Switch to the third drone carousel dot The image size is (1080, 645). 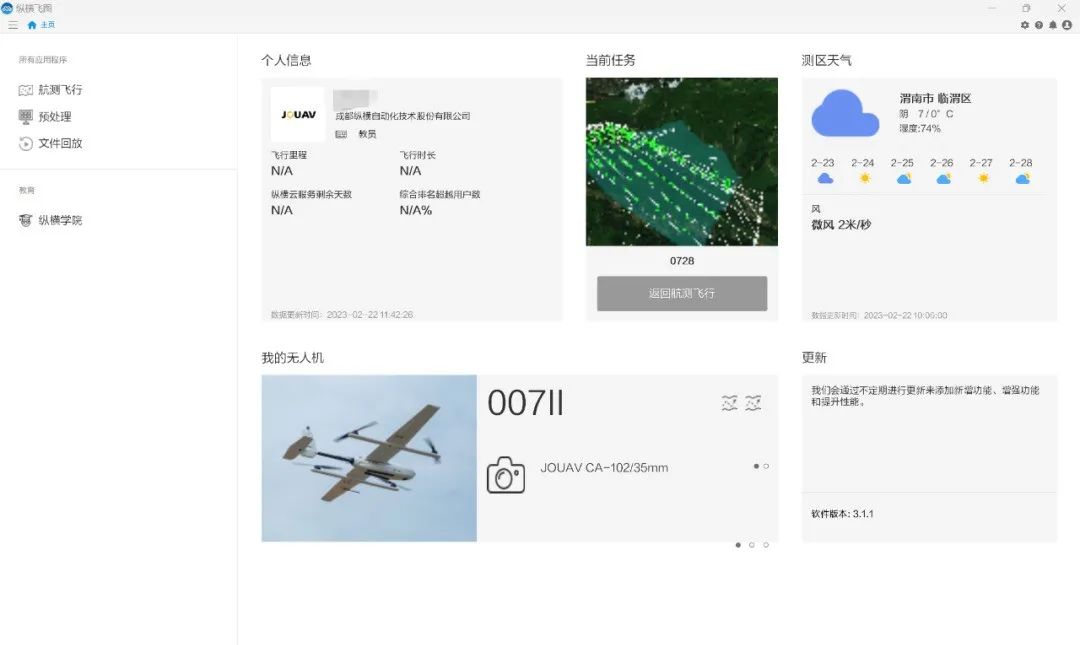coord(766,545)
